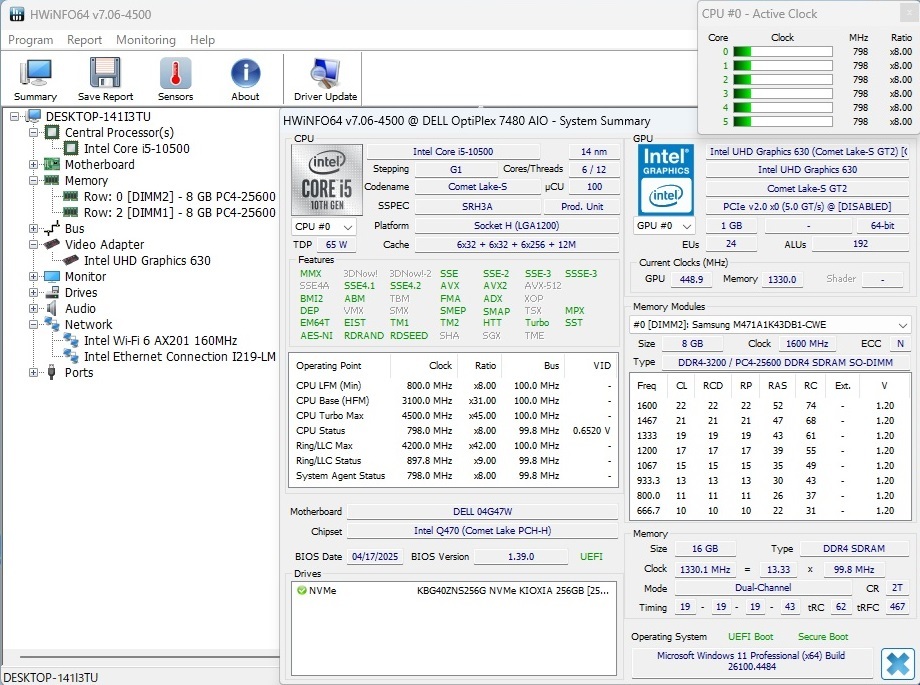Open the Summary toolbar icon
The height and width of the screenshot is (685, 920).
pos(35,79)
